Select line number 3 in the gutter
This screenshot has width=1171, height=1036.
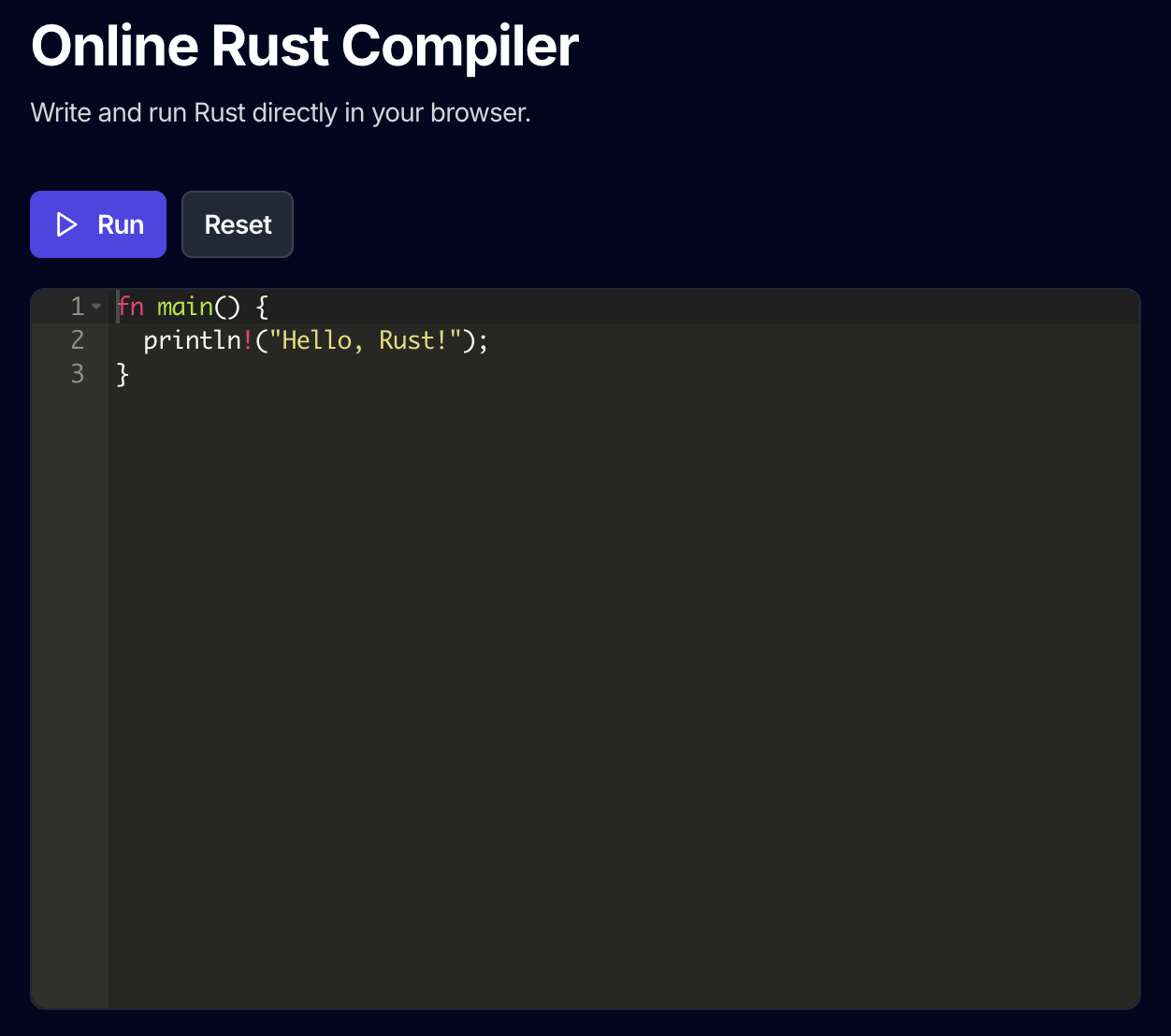[x=77, y=373]
